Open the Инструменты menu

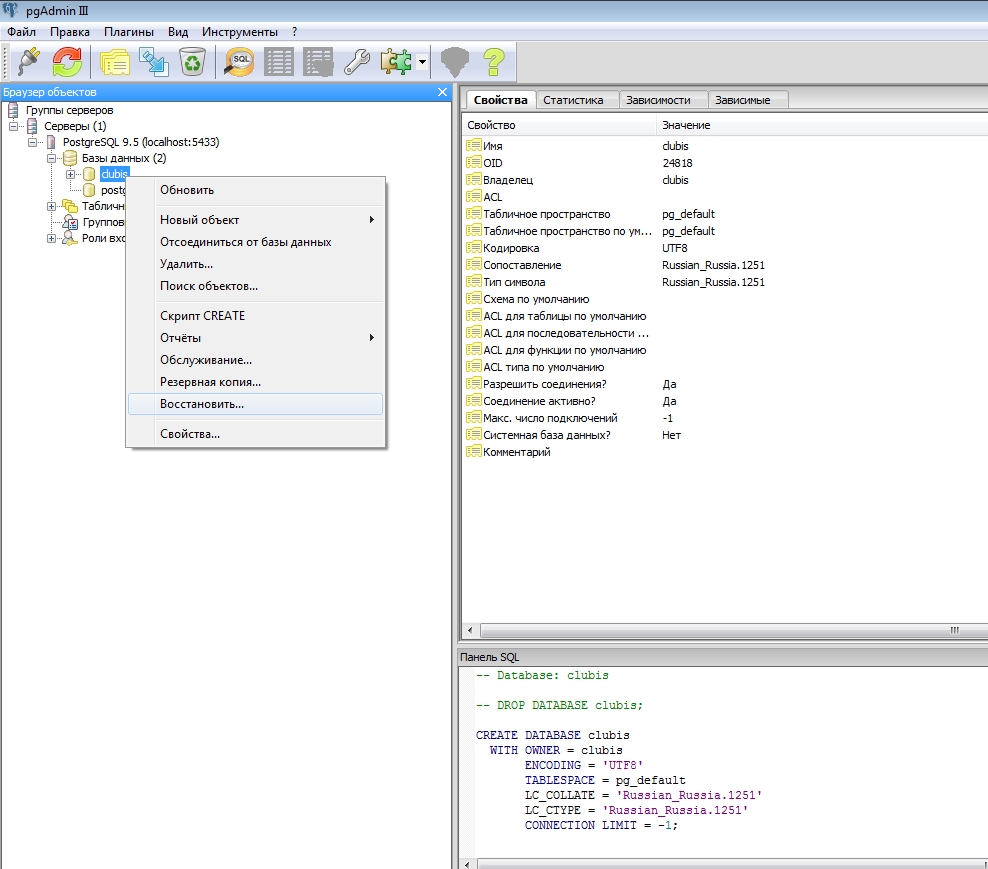(x=239, y=32)
